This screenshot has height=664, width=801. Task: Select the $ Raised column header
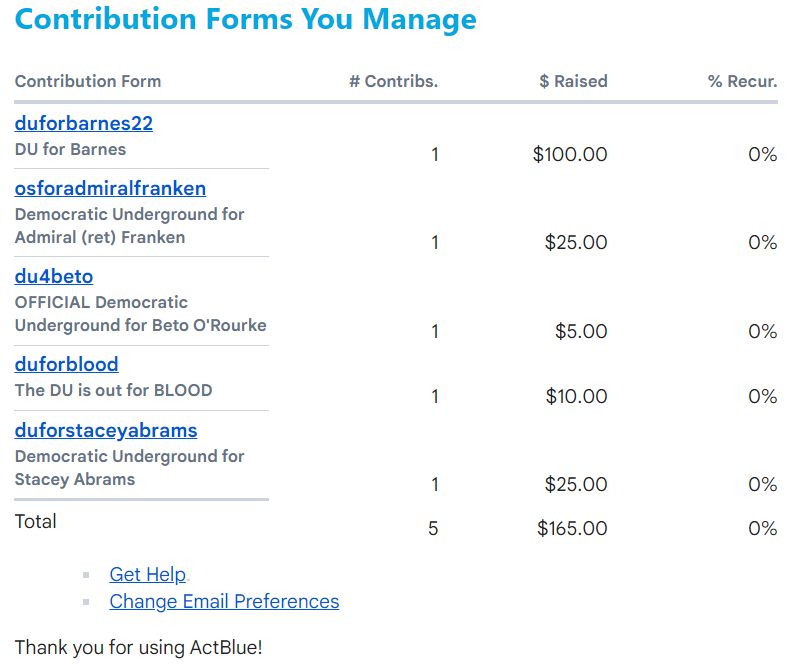(x=573, y=81)
